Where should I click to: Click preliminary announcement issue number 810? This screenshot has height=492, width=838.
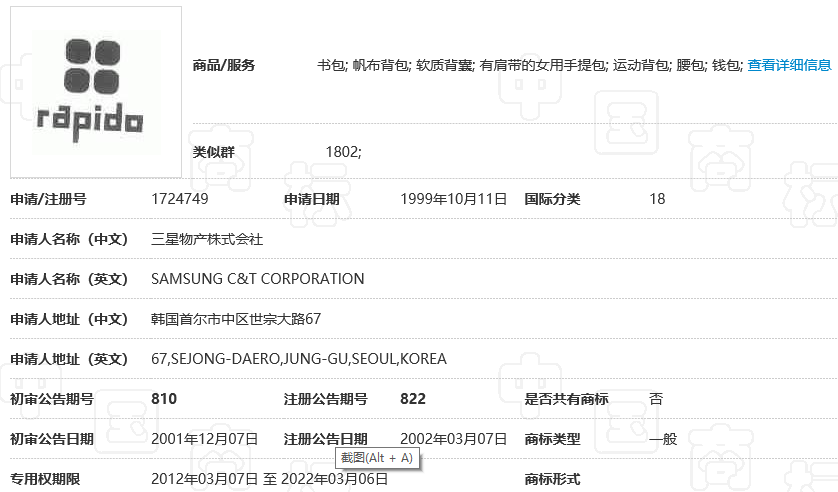click(x=164, y=399)
